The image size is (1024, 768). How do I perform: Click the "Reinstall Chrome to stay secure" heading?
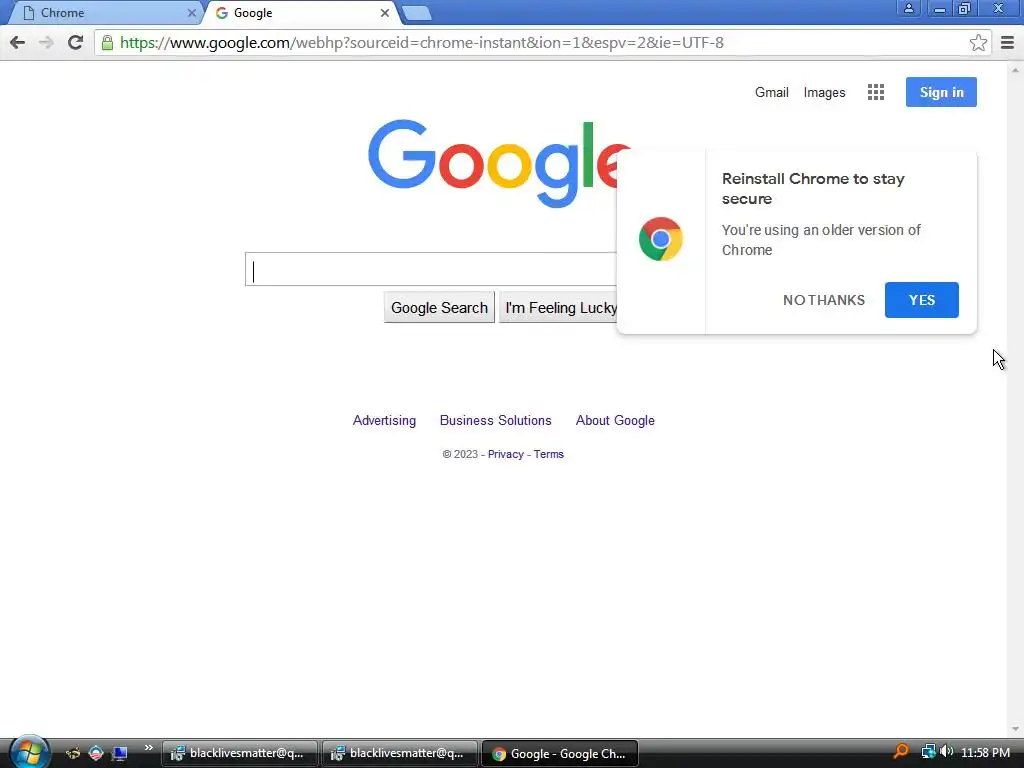tap(813, 189)
